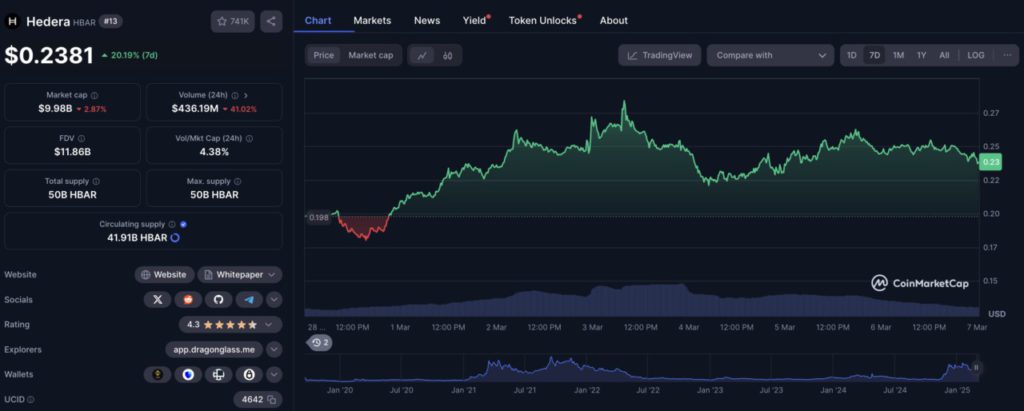This screenshot has width=1024, height=411.
Task: Open Hedera's Telegram social link
Action: tap(249, 300)
